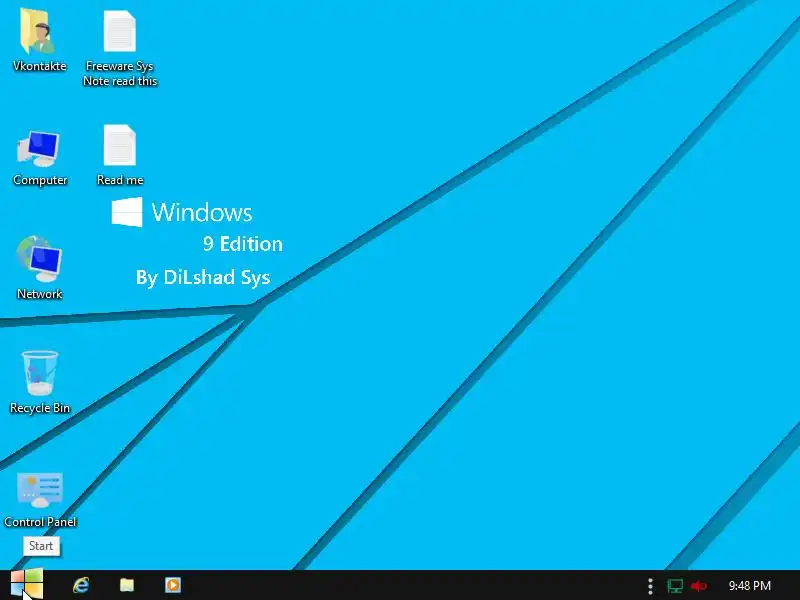Click the red muted volume tray icon
The height and width of the screenshot is (600, 800).
pos(698,586)
